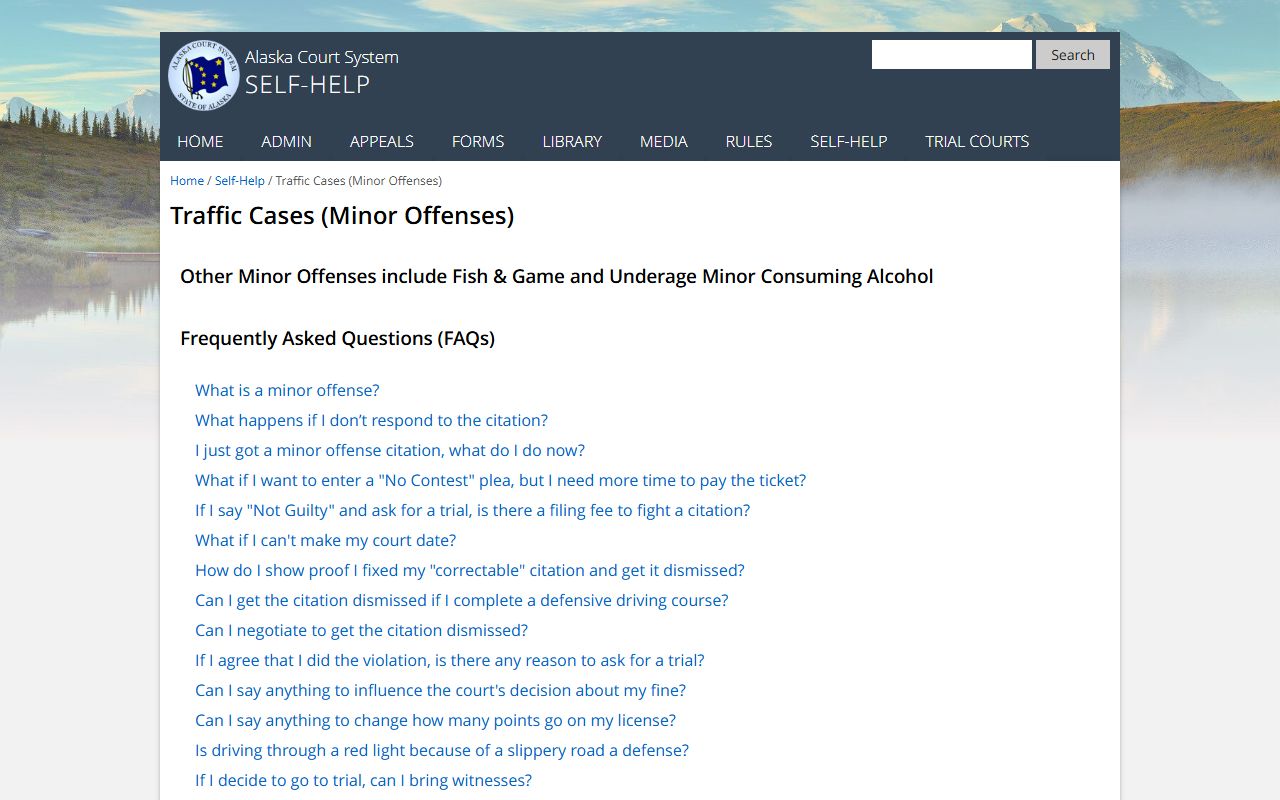Screen dimensions: 1280x800
Task: Open the ADMIN menu item
Action: 286,141
